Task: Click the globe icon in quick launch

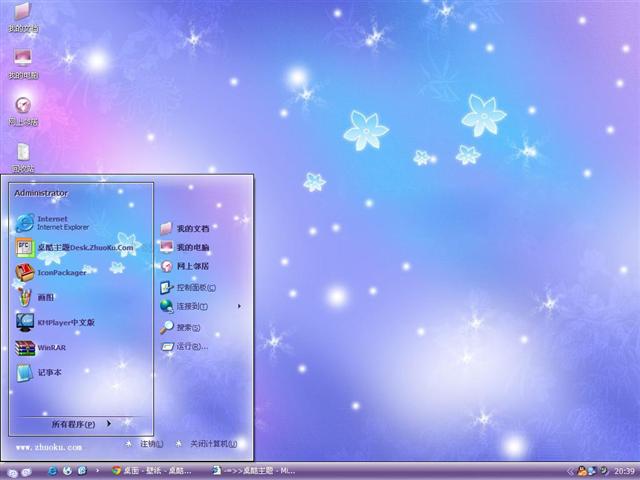Action: point(67,471)
